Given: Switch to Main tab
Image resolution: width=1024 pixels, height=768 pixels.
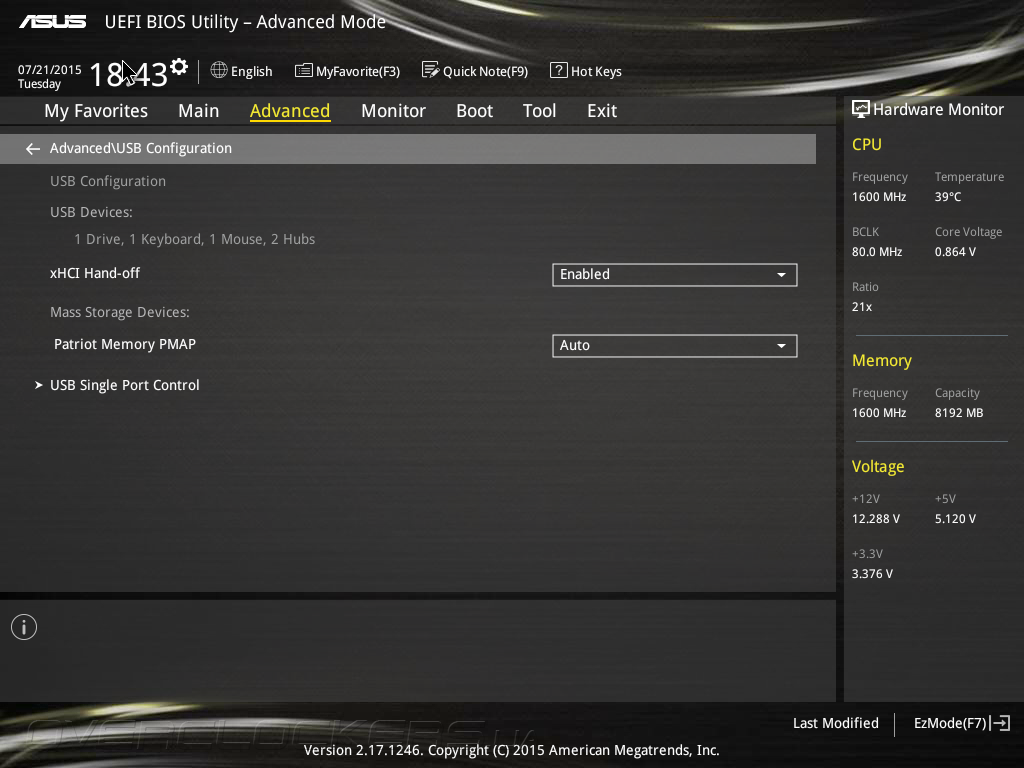Looking at the screenshot, I should click(x=199, y=111).
